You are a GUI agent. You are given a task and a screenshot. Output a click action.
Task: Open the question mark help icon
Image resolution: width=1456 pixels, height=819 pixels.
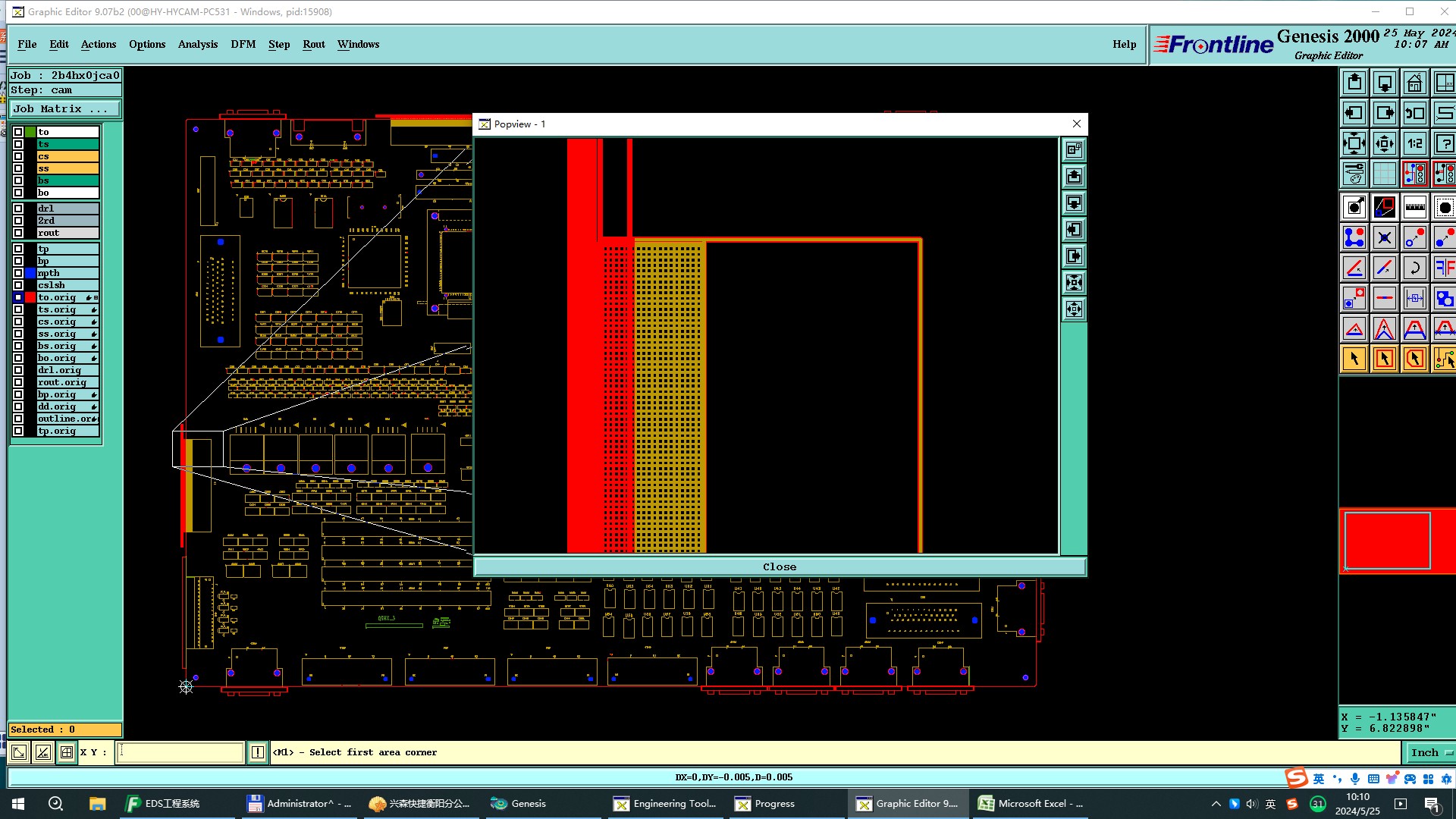[1444, 143]
